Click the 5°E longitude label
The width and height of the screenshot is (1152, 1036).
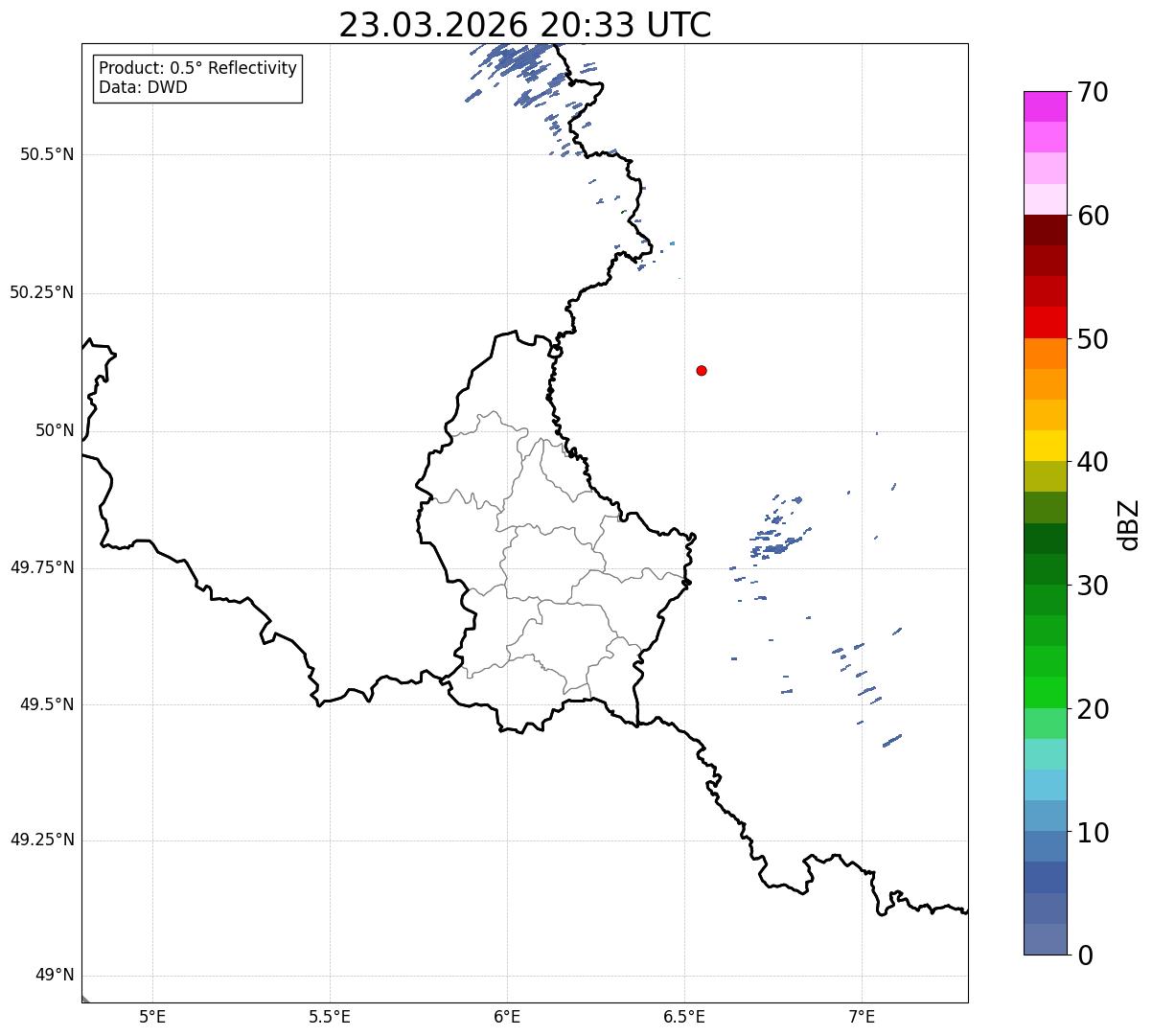(x=152, y=1016)
